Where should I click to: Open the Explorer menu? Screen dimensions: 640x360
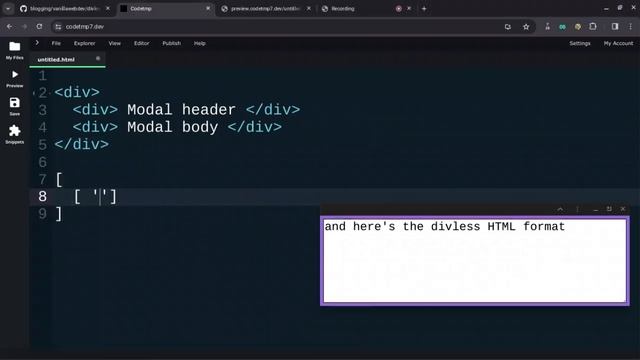[84, 43]
